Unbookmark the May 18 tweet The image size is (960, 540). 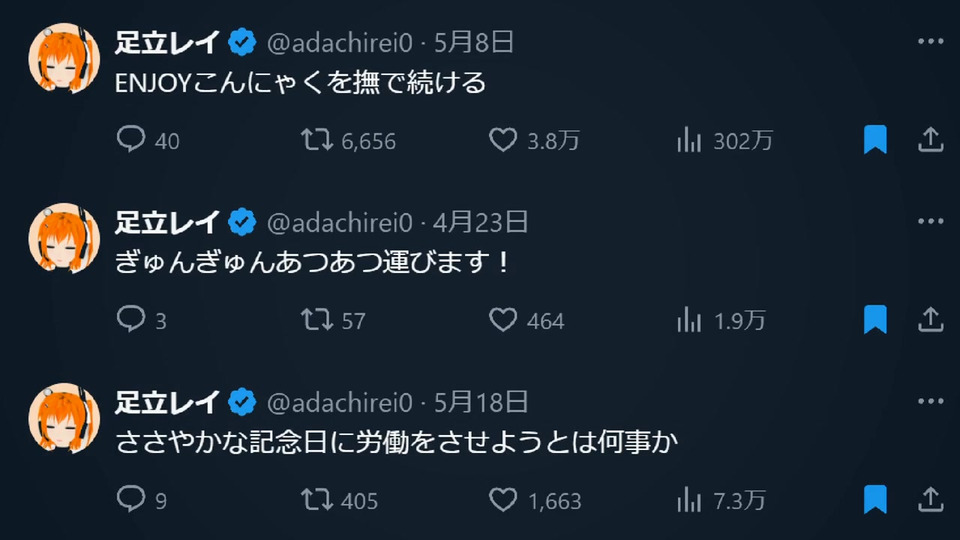[875, 498]
